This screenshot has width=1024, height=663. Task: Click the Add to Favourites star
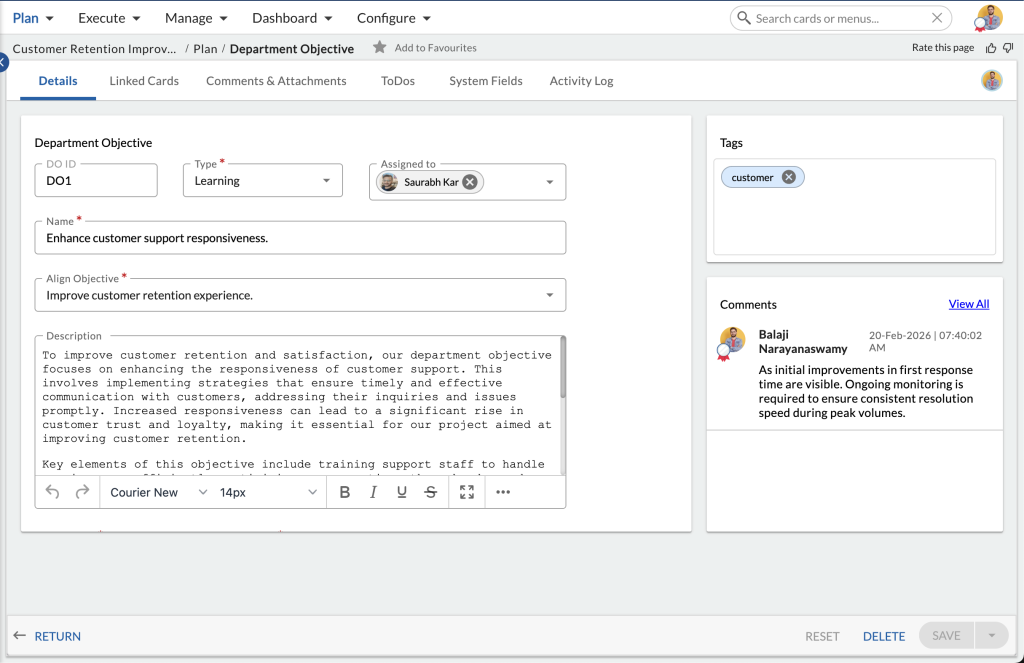(379, 47)
